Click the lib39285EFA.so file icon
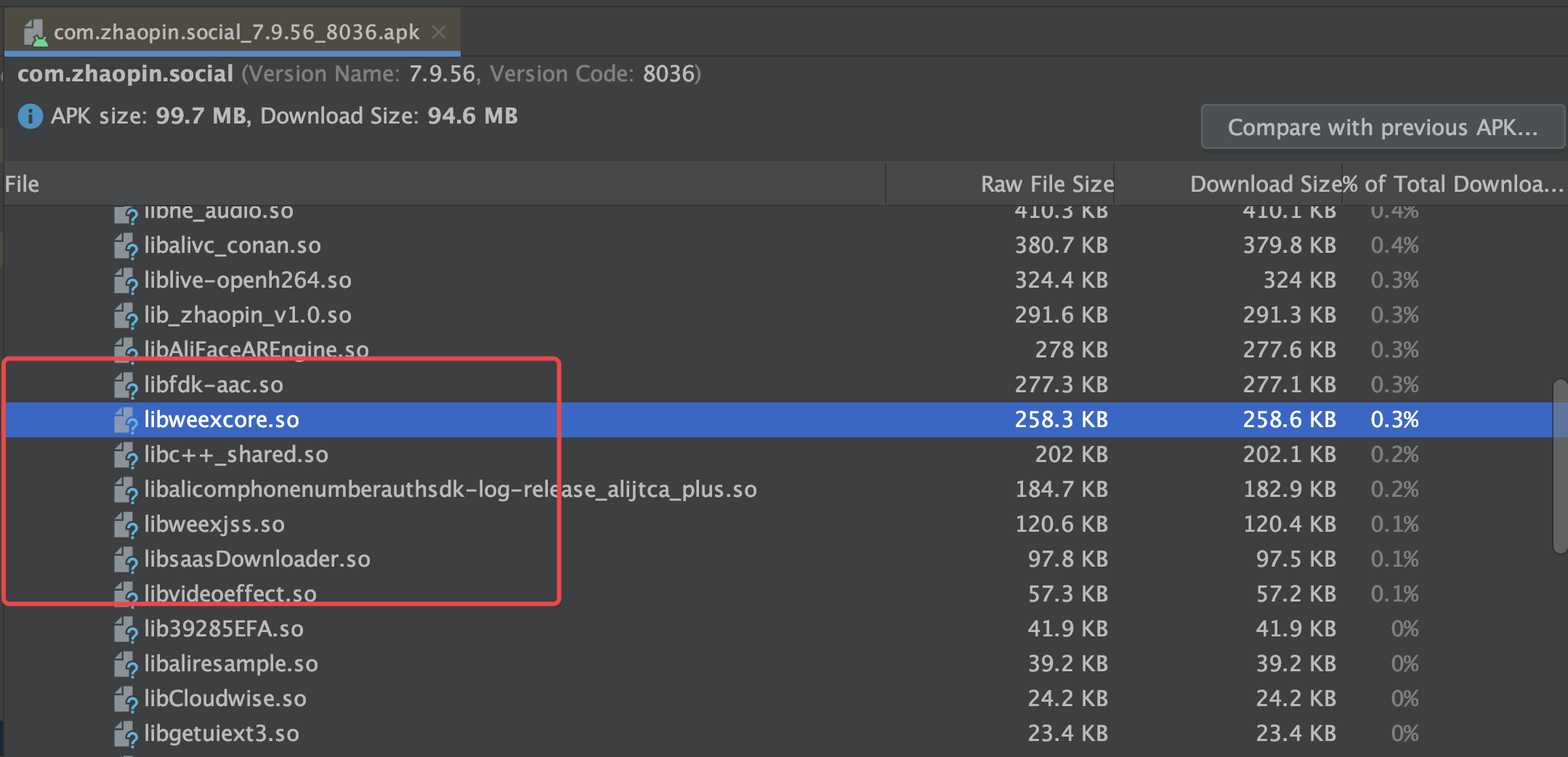 point(126,630)
